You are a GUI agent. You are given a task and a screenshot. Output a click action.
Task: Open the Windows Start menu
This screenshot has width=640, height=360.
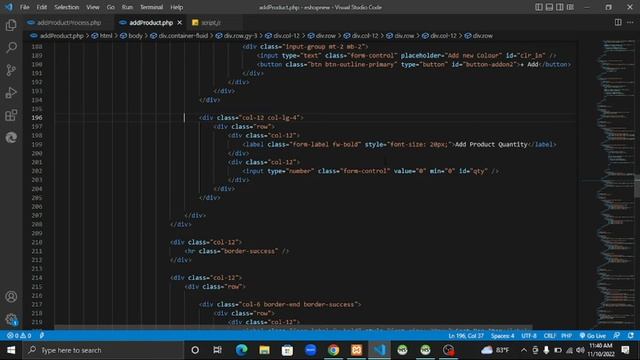11,350
